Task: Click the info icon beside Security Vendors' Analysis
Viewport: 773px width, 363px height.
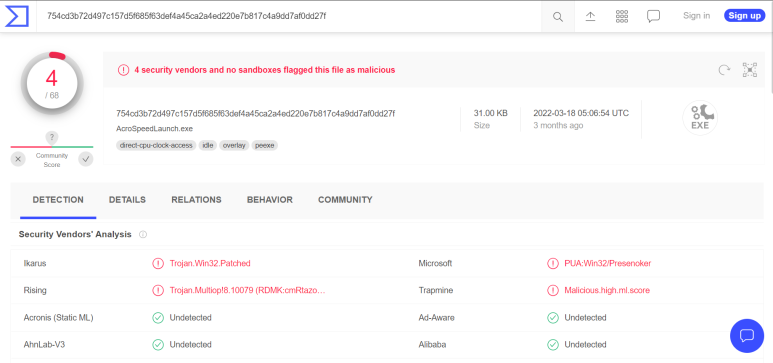Action: pos(143,234)
